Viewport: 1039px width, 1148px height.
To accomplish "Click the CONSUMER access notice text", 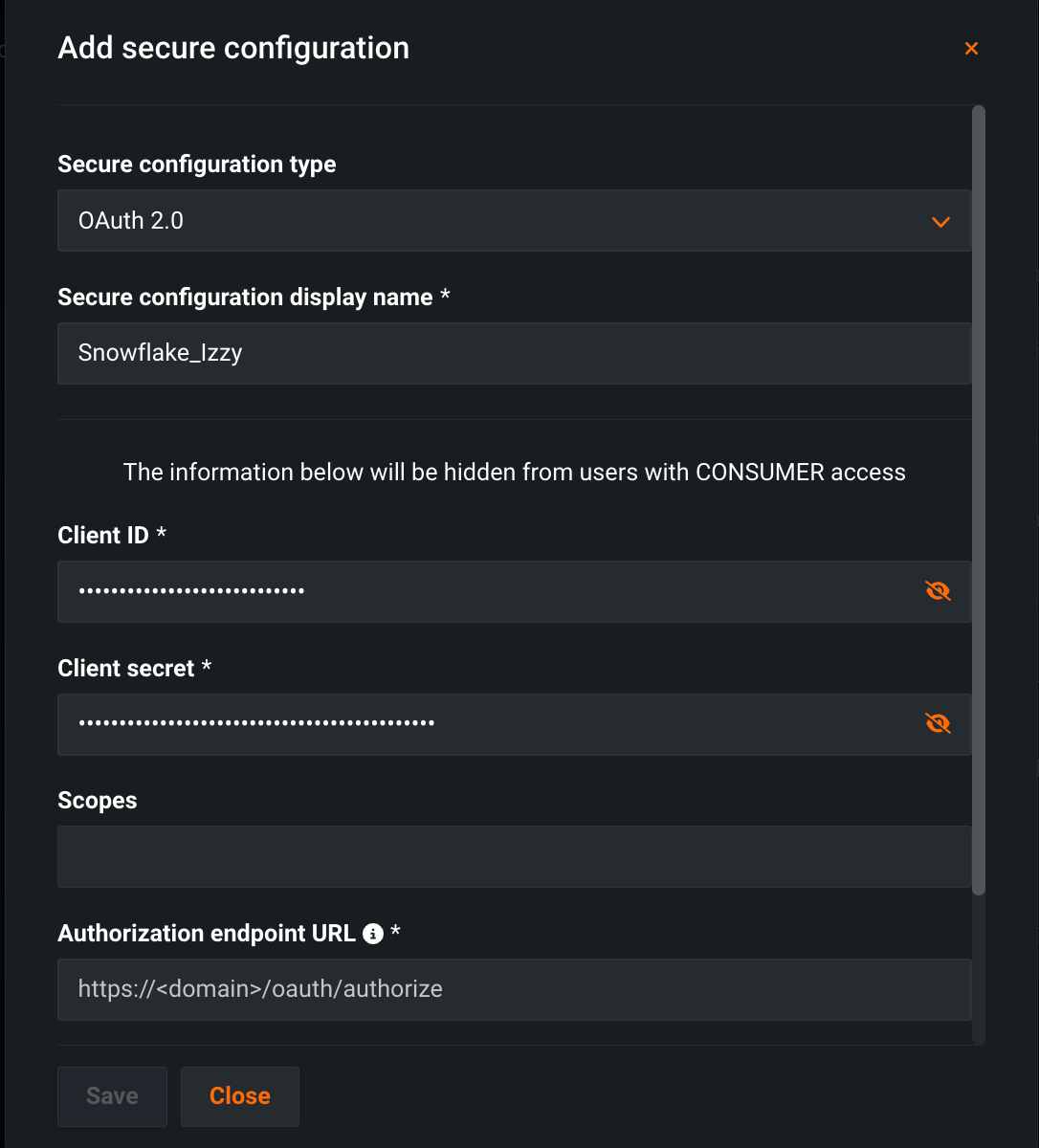I will (x=514, y=473).
